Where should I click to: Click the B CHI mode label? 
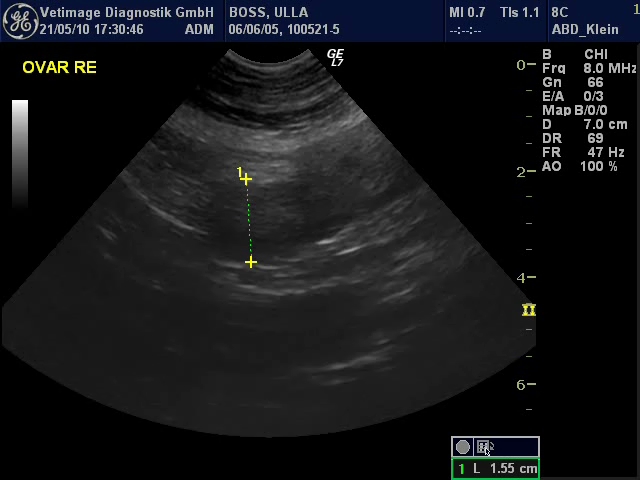(575, 54)
